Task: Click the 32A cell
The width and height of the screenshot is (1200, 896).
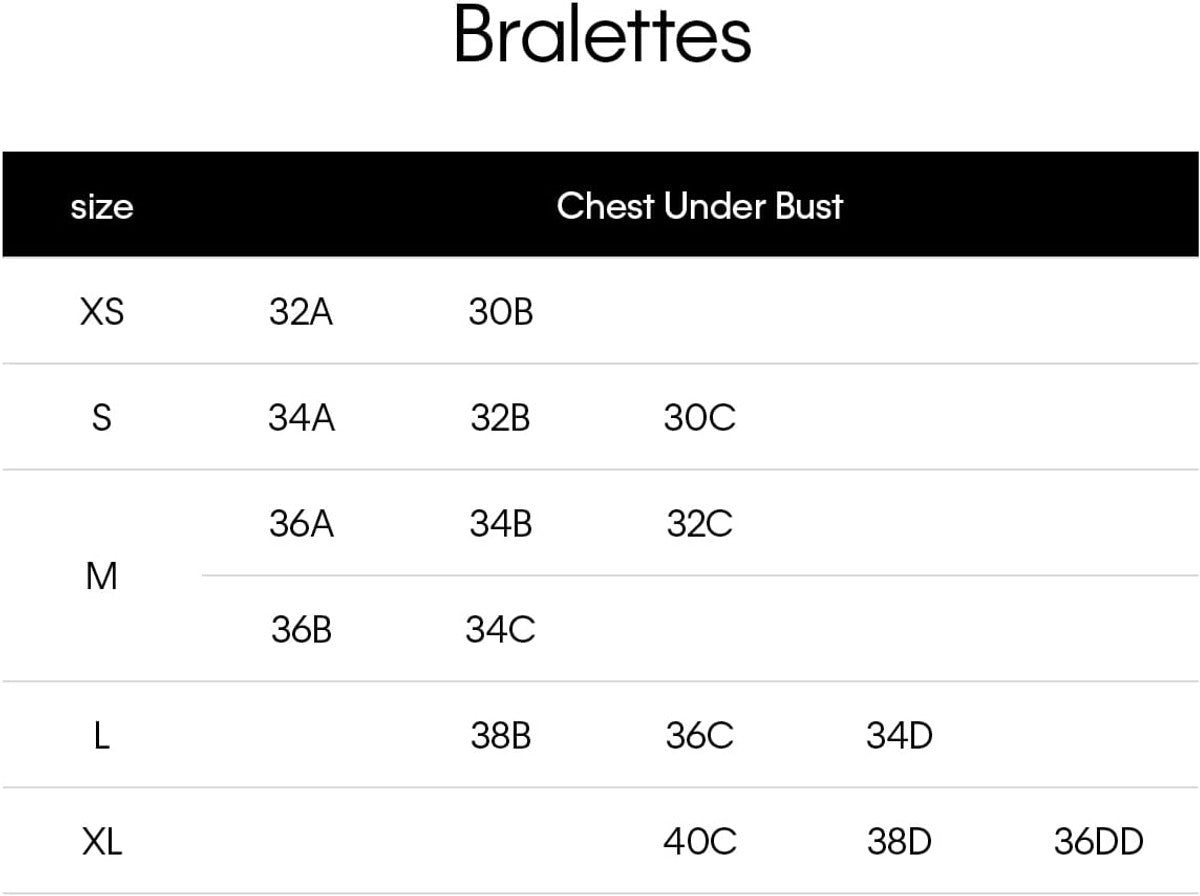Action: (x=301, y=312)
